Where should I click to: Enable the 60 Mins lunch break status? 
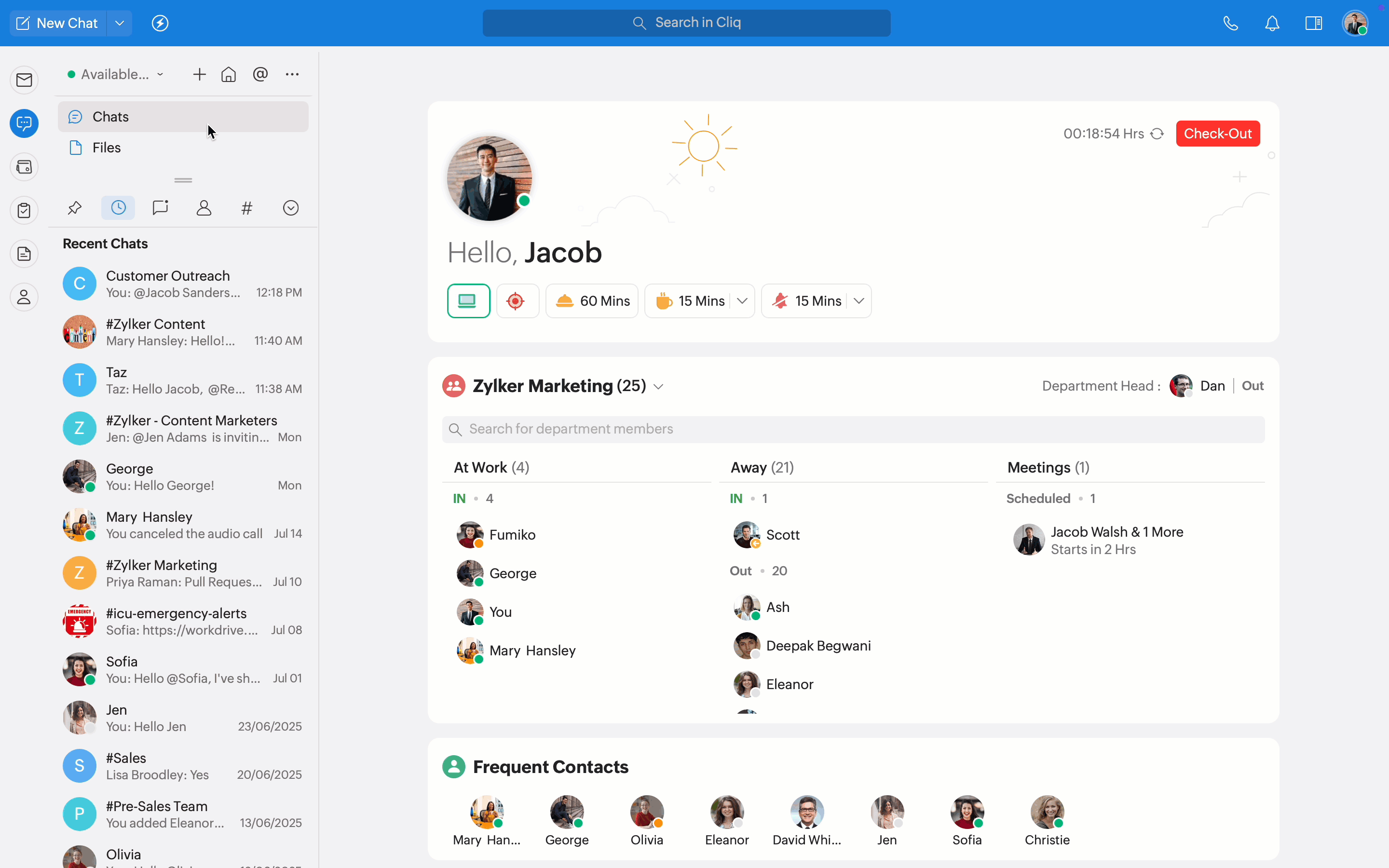tap(591, 301)
